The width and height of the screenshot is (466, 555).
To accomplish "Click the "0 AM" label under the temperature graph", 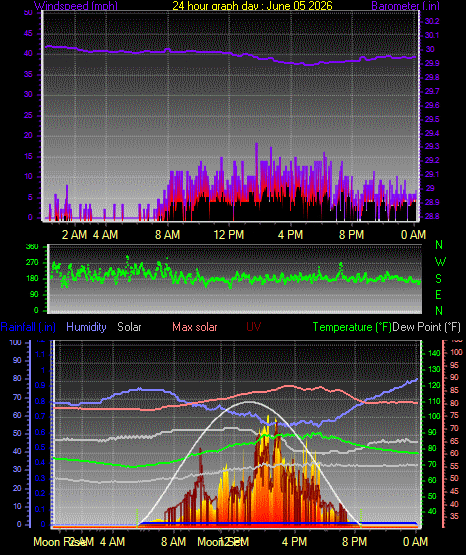I will click(x=415, y=542).
